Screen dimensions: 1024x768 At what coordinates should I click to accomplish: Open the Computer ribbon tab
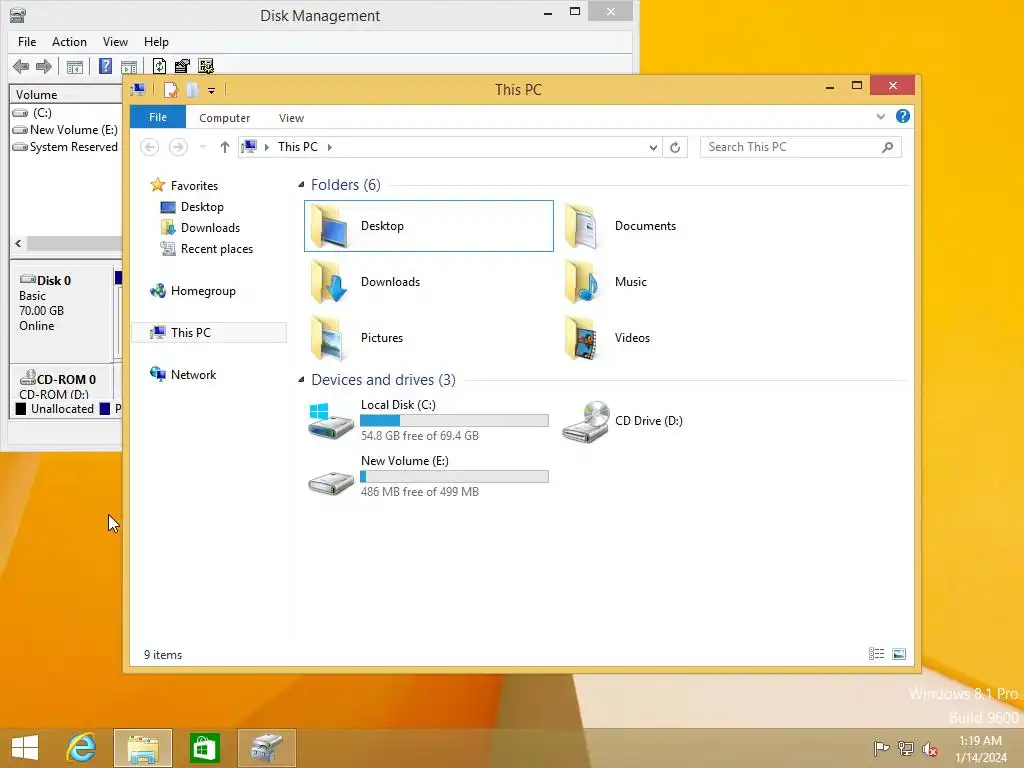pyautogui.click(x=225, y=118)
